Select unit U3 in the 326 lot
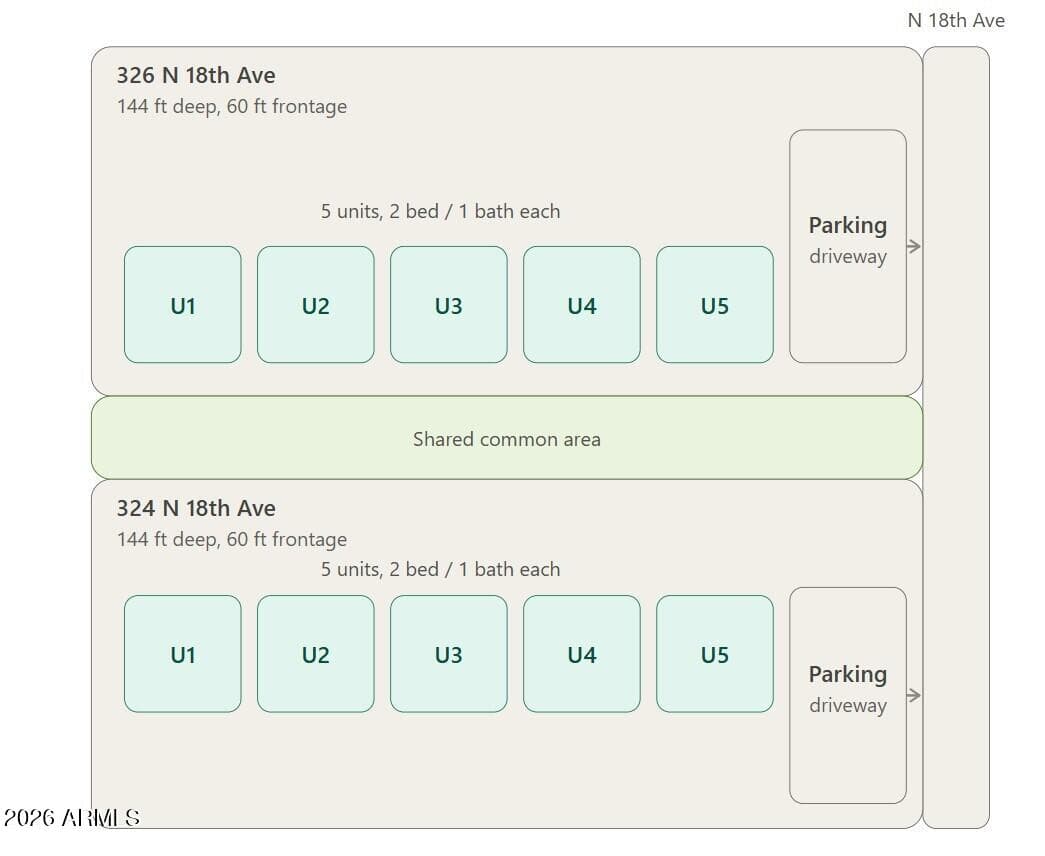This screenshot has height=856, width=1045. click(x=449, y=305)
